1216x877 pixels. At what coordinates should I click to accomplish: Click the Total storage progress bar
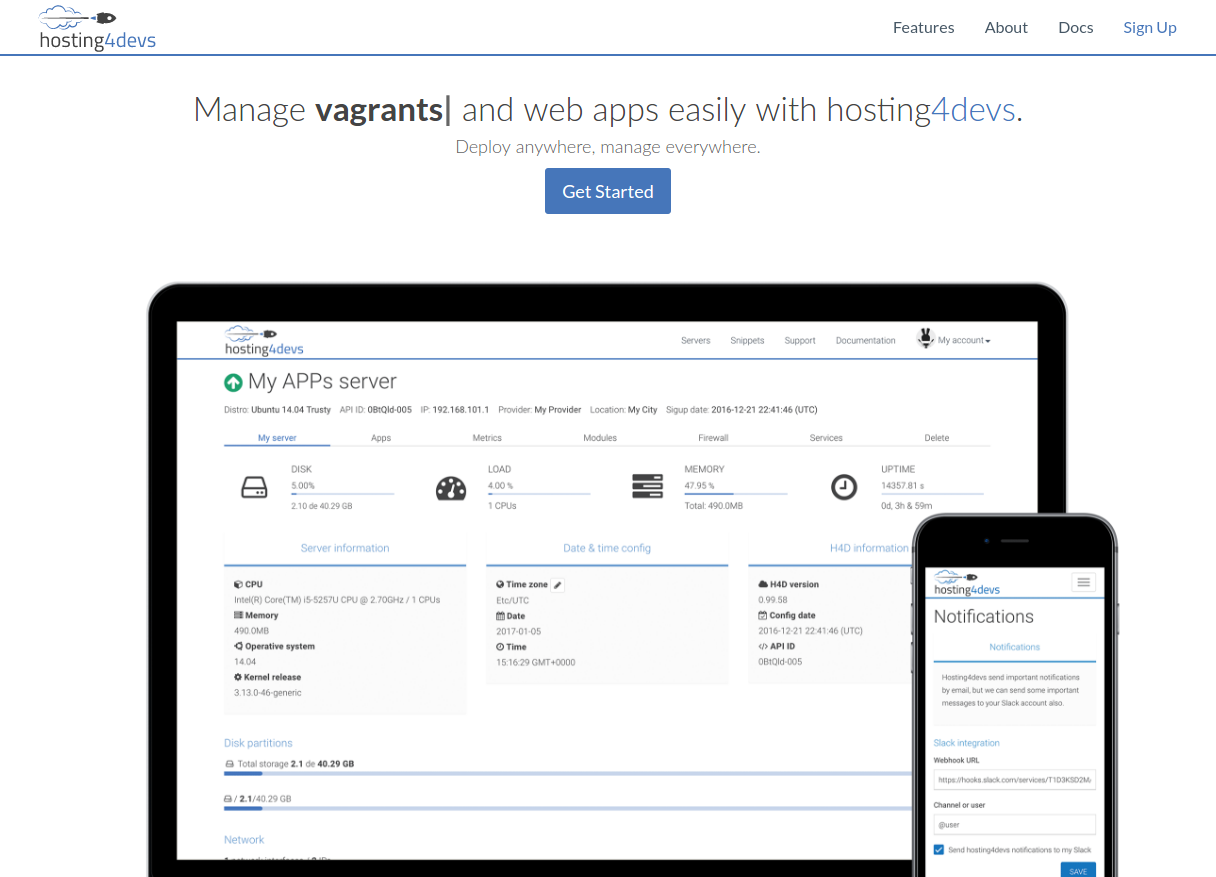pos(568,773)
